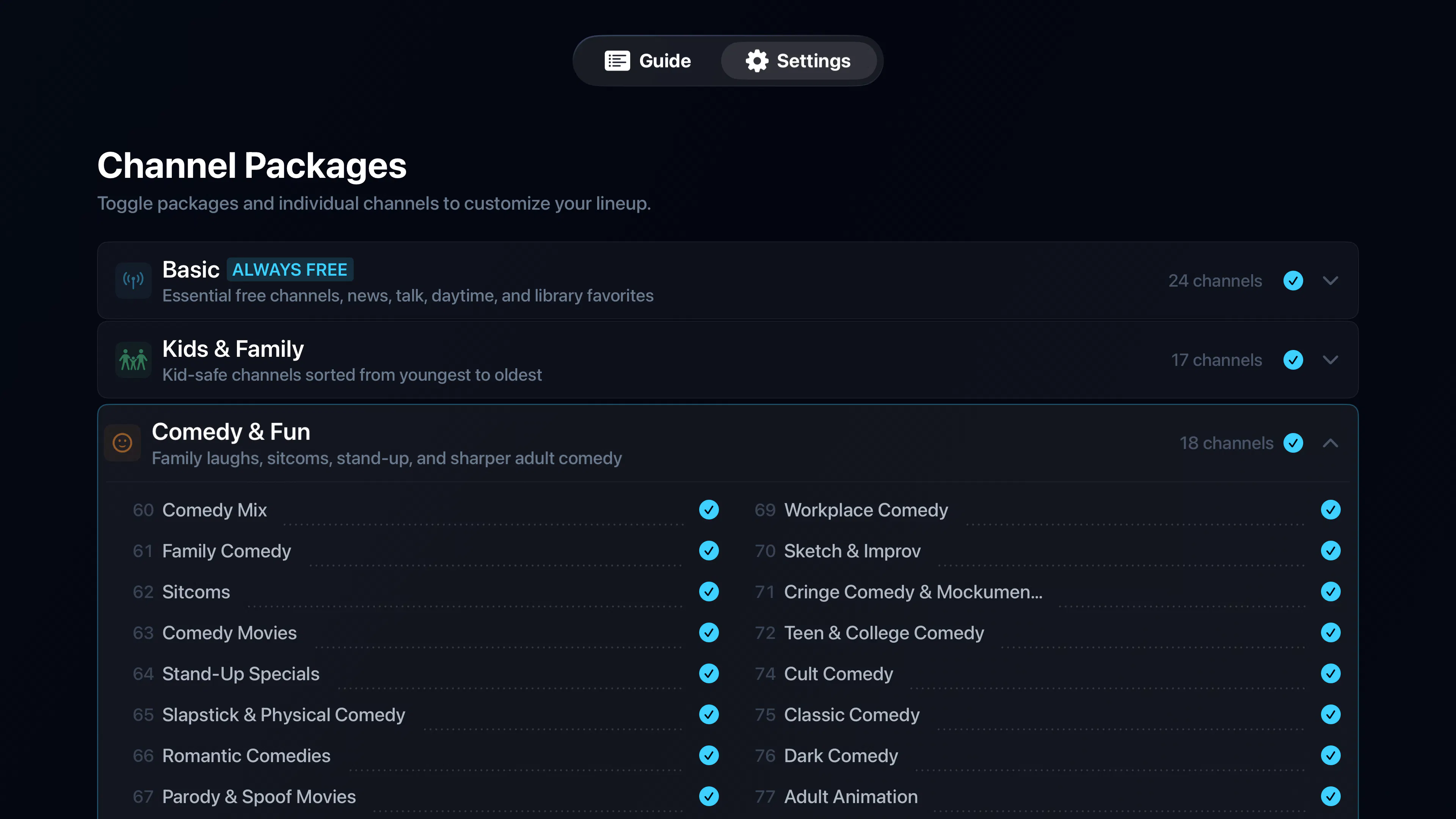Screen dimensions: 1456x819
Task: Click the Settings gear icon
Action: 757,61
